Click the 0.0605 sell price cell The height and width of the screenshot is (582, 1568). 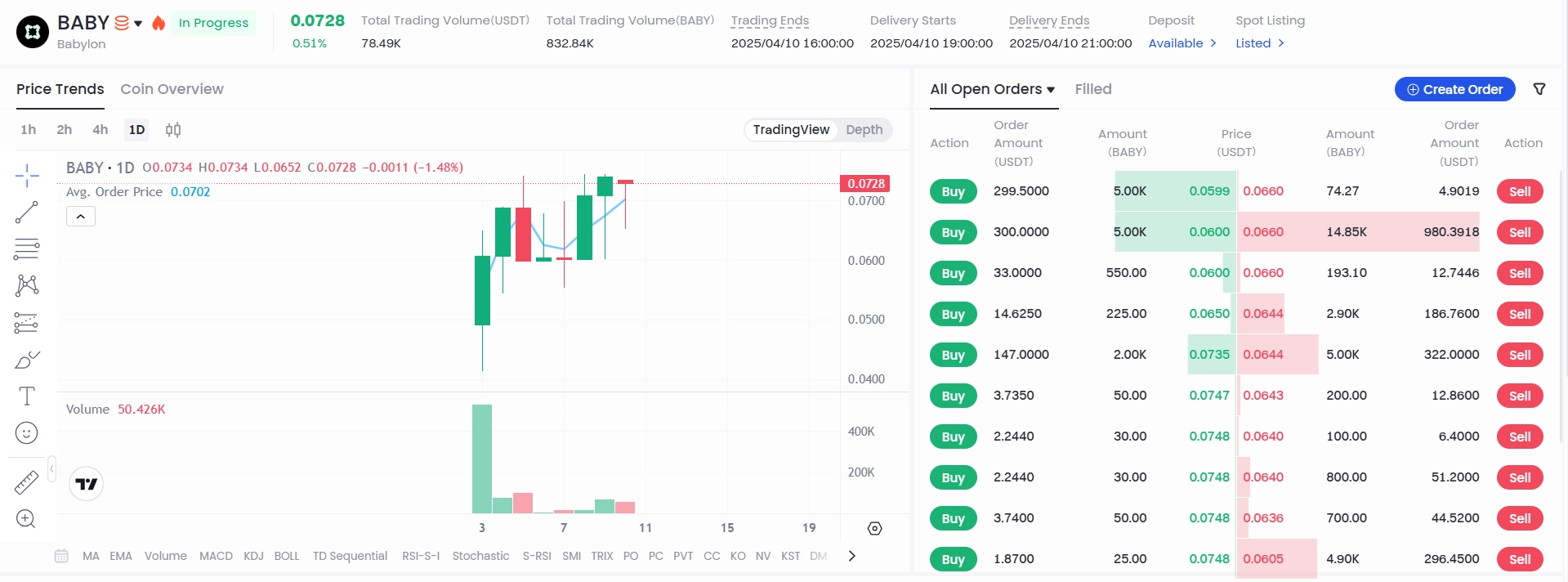(x=1263, y=559)
